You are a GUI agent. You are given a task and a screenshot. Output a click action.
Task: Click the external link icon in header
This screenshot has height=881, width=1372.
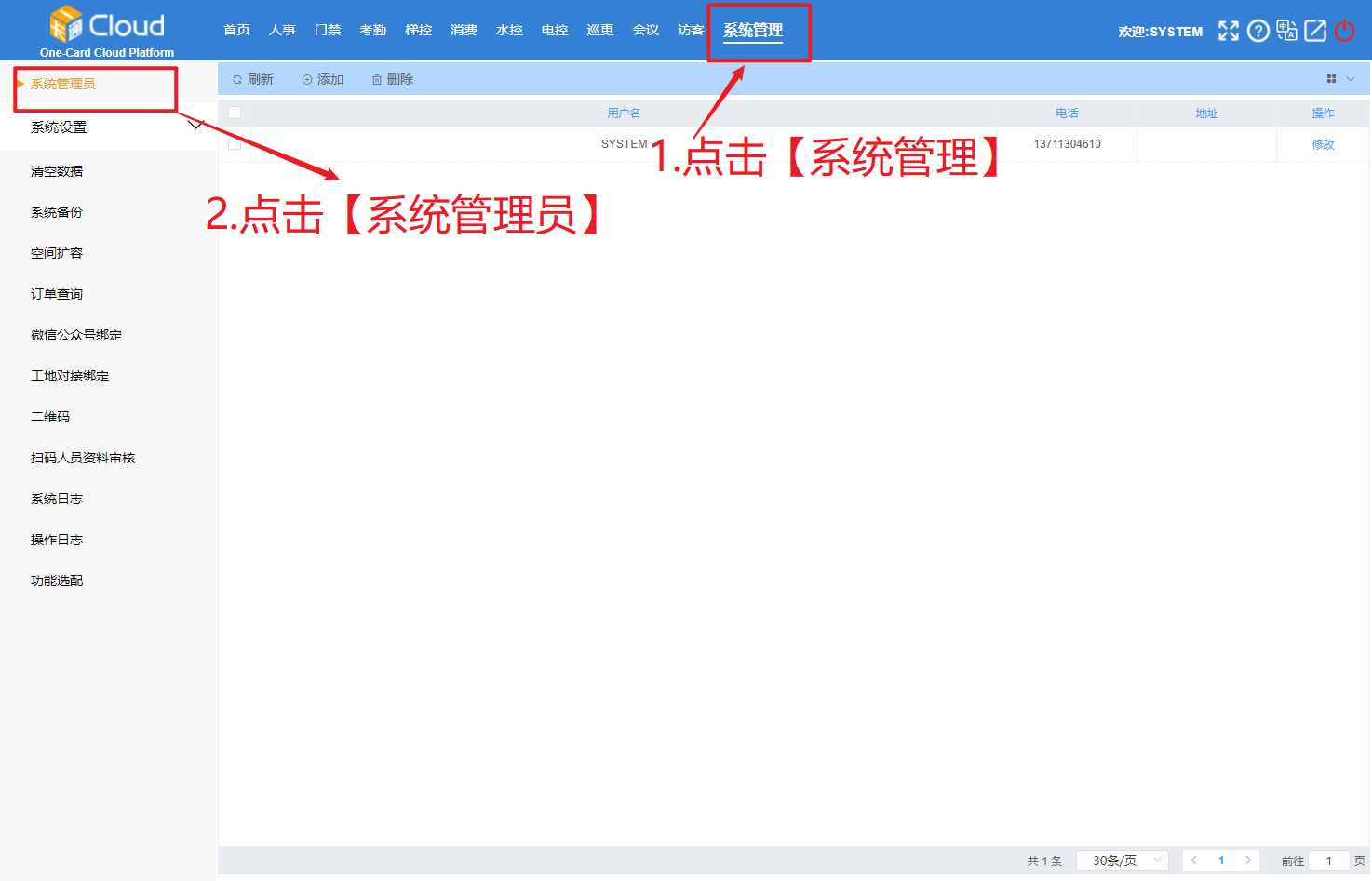pos(1315,31)
